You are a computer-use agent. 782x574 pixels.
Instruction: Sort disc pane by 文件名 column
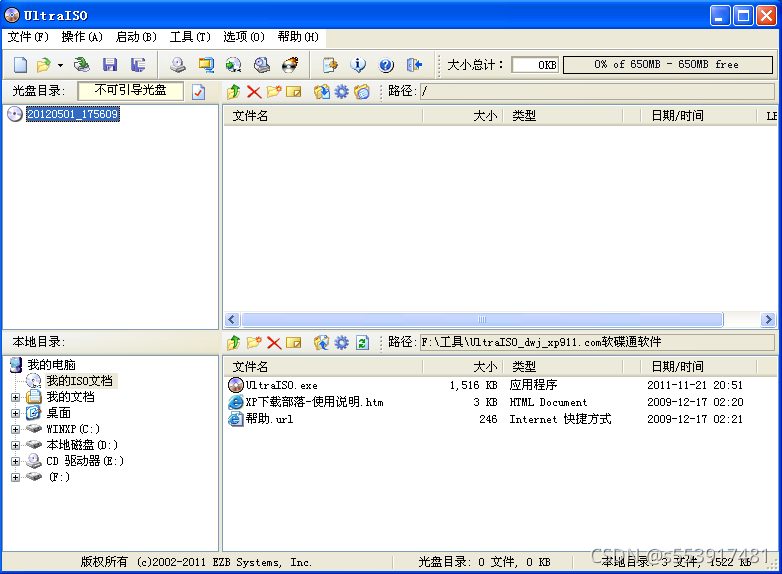[x=323, y=116]
